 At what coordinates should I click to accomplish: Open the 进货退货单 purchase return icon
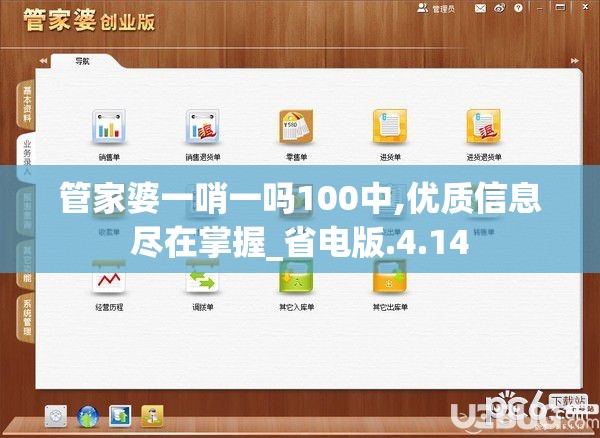coord(483,127)
